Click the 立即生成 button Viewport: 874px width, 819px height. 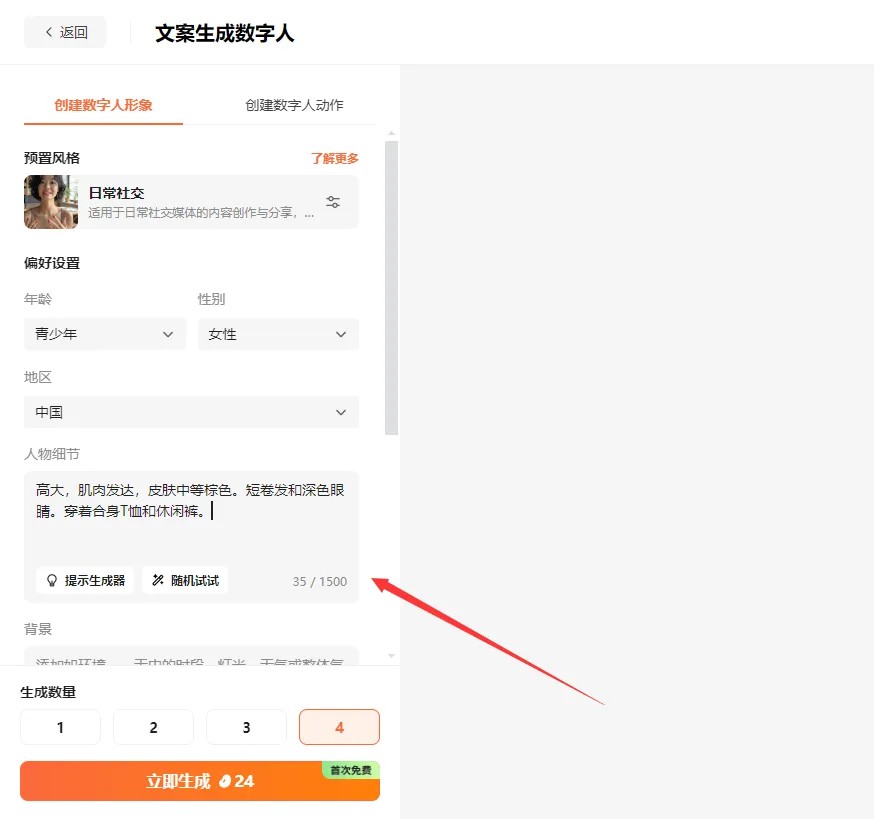click(x=200, y=781)
